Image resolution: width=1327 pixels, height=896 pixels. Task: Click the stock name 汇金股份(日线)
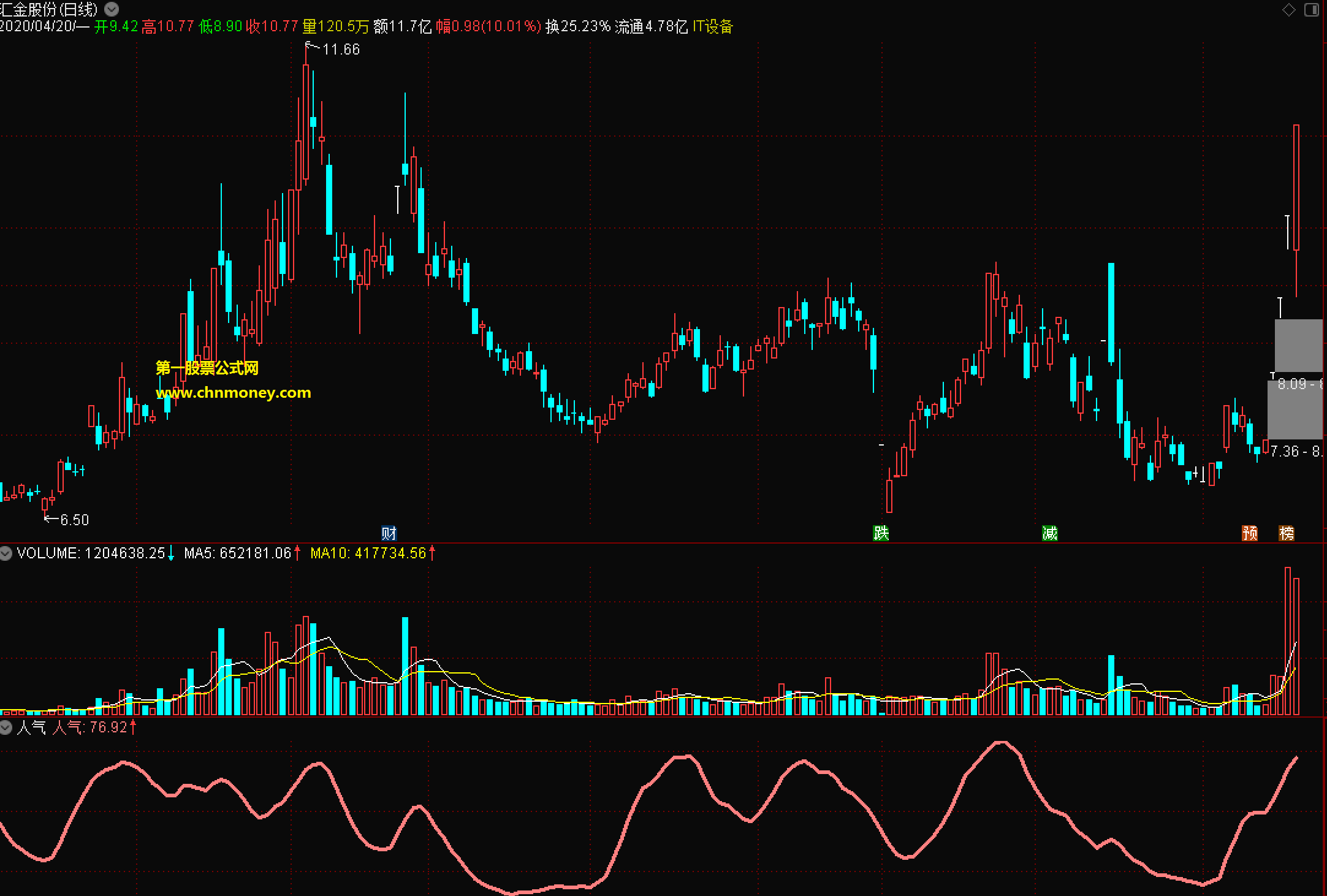pos(49,9)
